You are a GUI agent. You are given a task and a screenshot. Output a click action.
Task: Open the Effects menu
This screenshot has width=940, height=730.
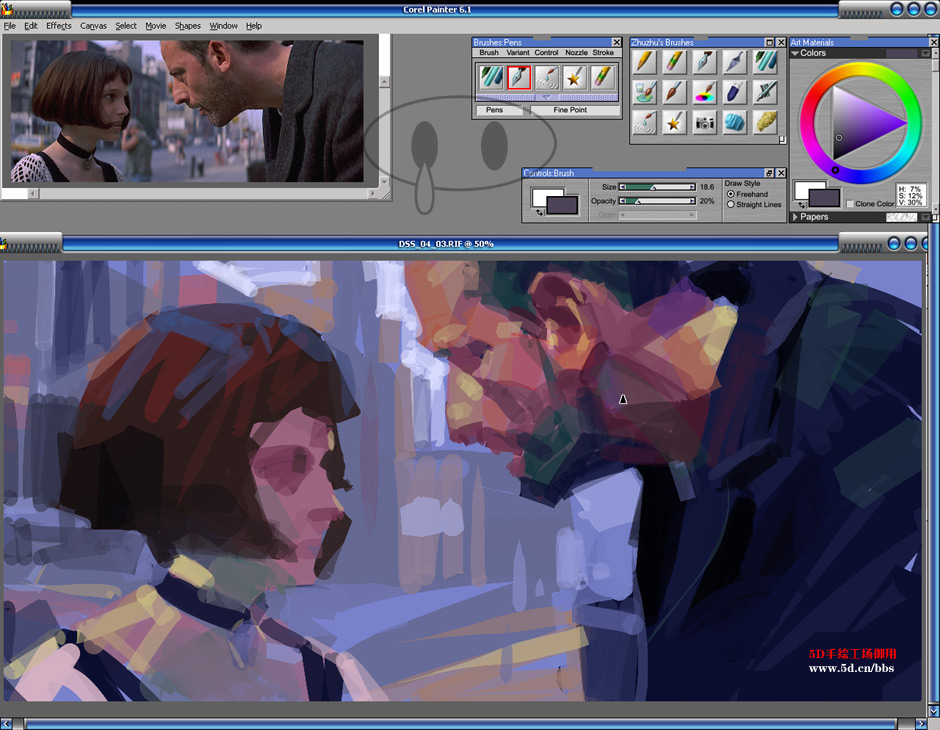59,26
